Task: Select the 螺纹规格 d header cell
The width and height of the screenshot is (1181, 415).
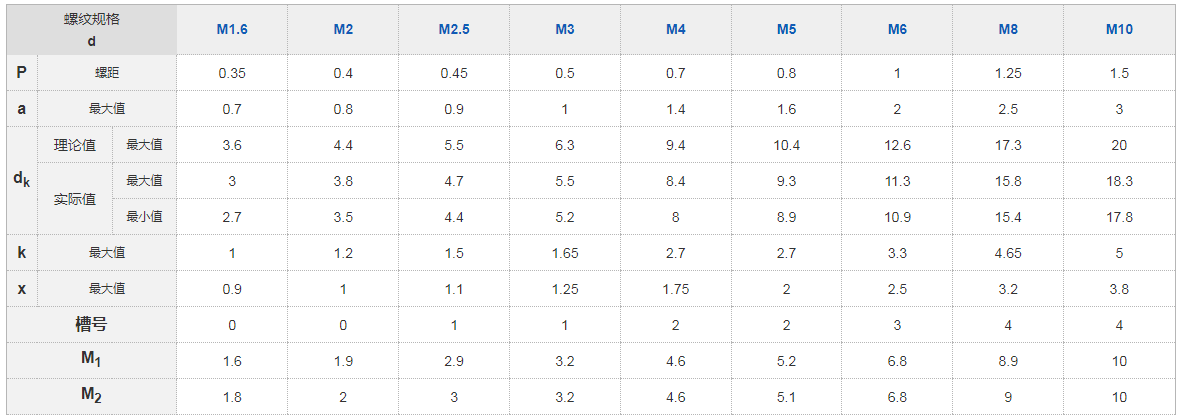Action: (92, 30)
